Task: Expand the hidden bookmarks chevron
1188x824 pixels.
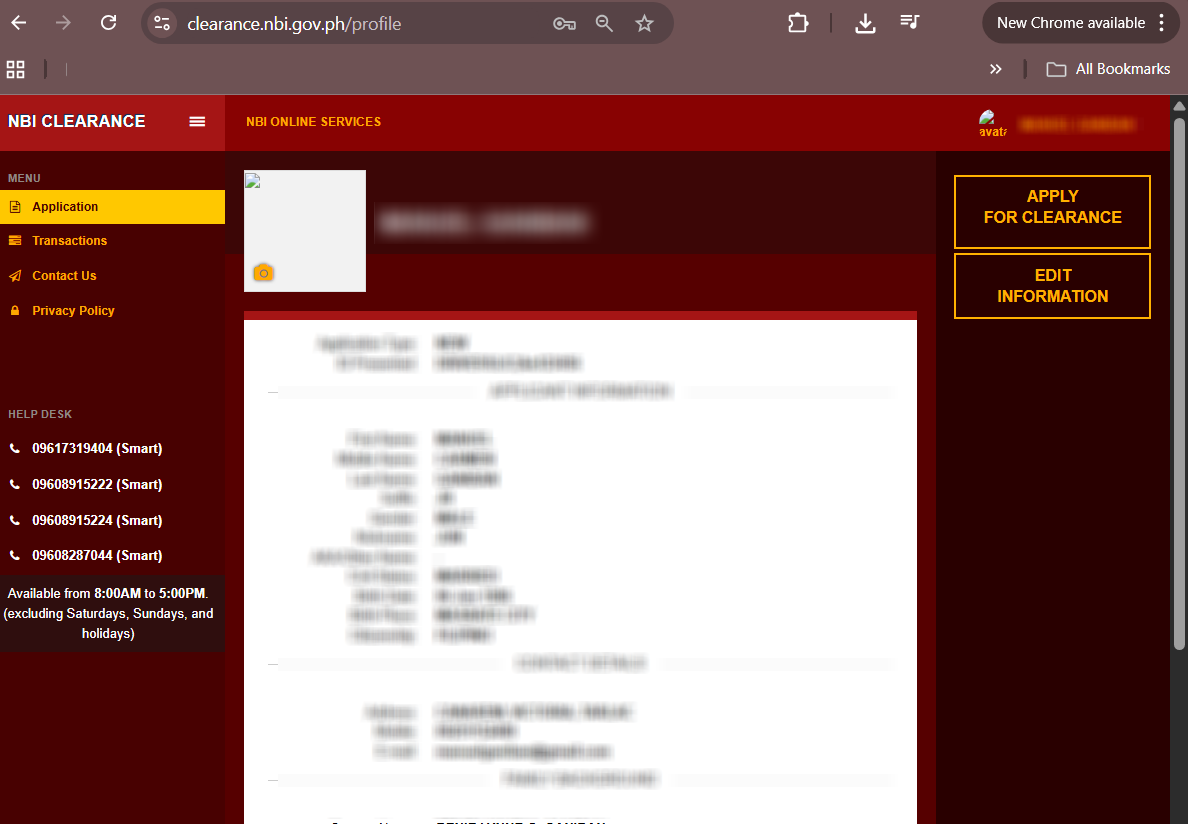Action: point(995,69)
